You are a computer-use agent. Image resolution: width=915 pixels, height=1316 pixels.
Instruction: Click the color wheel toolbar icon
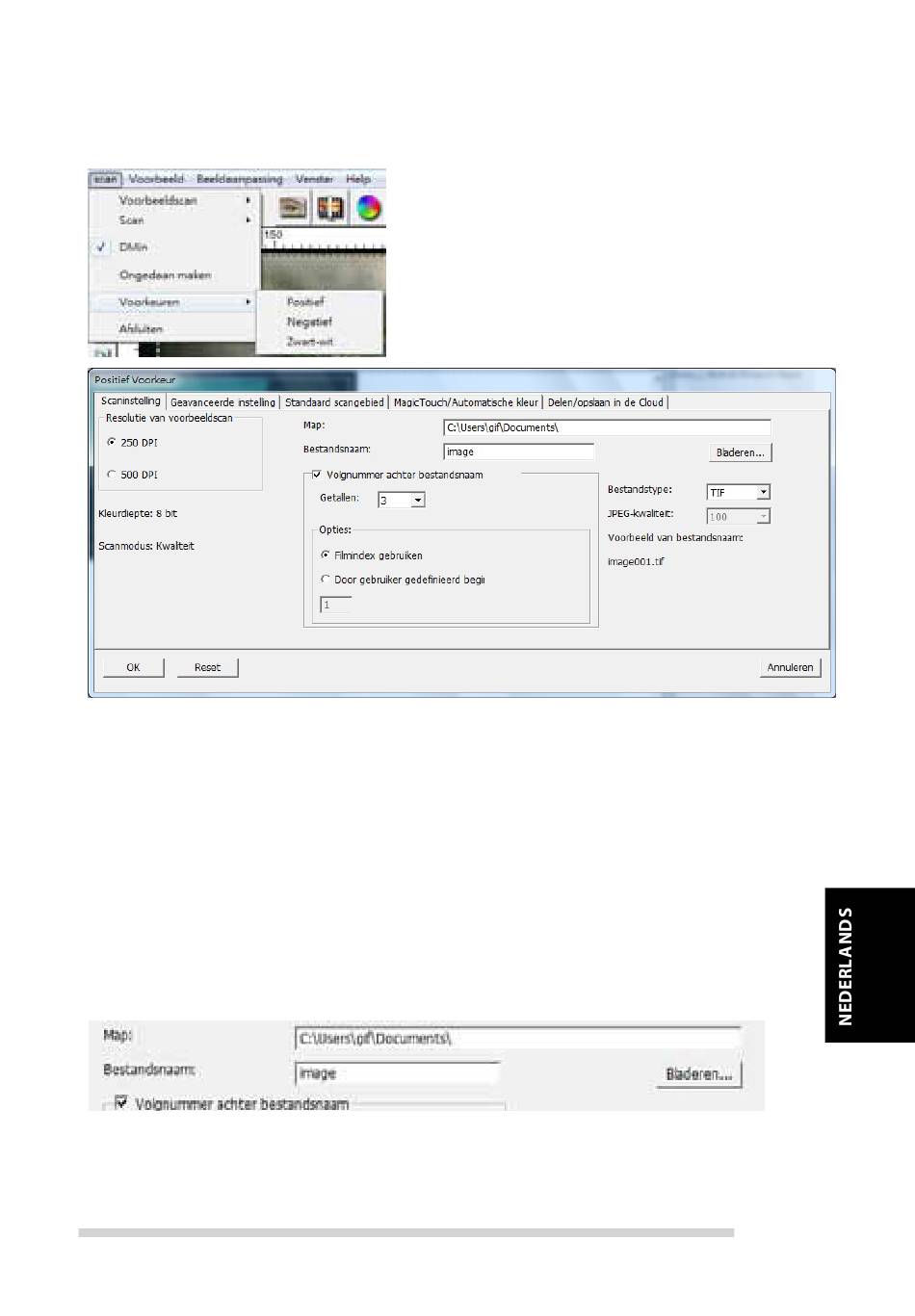coord(369,208)
